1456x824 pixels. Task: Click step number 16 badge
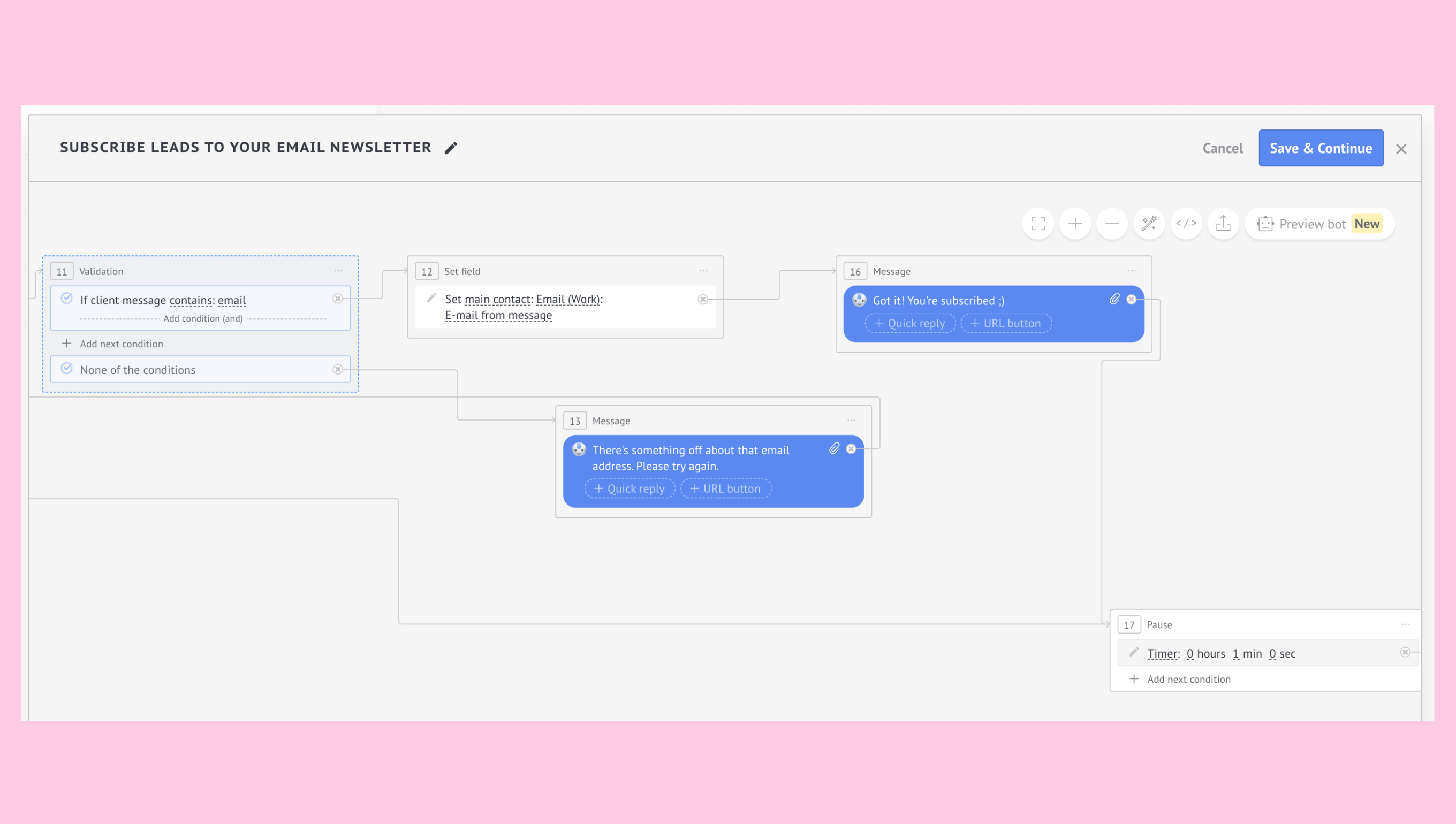[x=855, y=272]
